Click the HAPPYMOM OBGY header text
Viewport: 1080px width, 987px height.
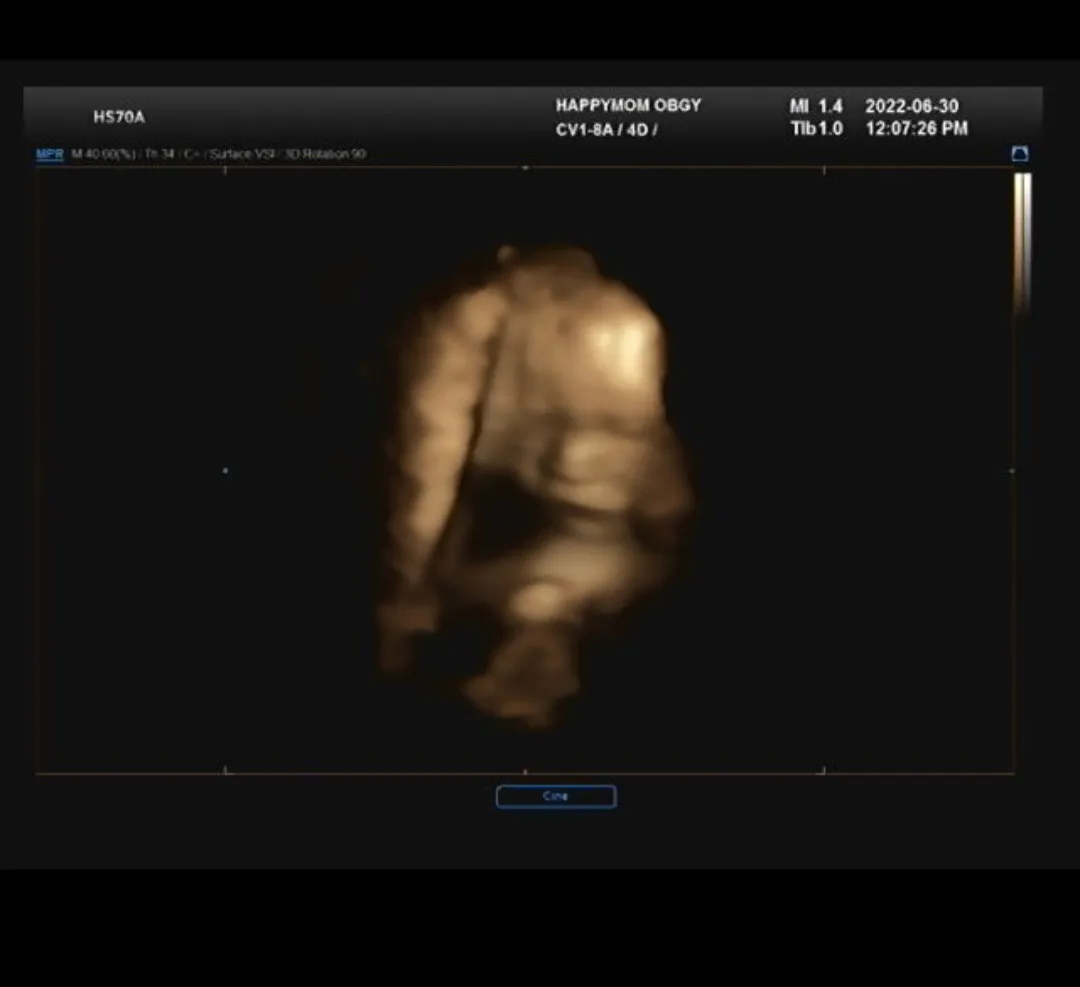pyautogui.click(x=628, y=105)
